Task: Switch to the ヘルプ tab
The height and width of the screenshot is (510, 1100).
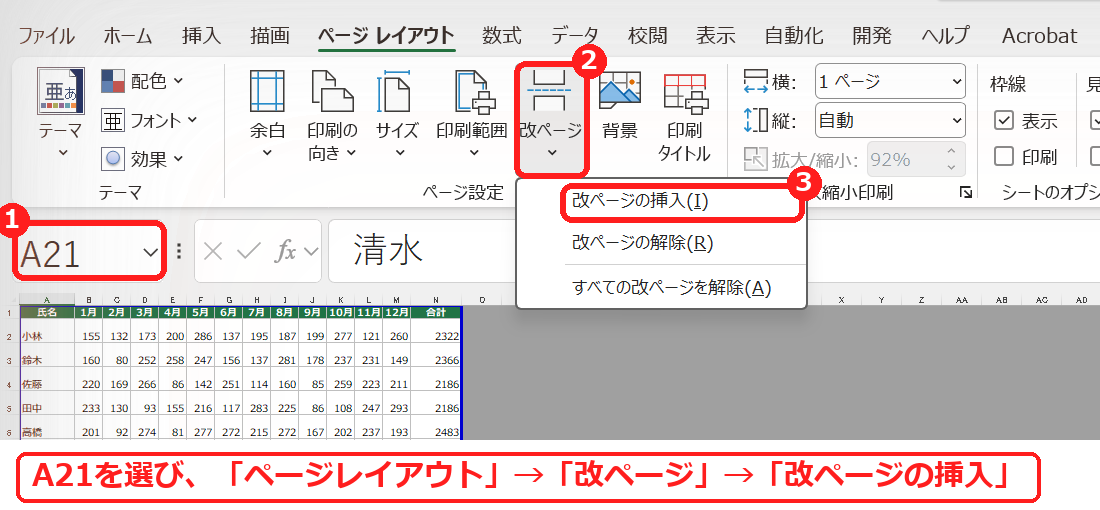Action: 946,35
